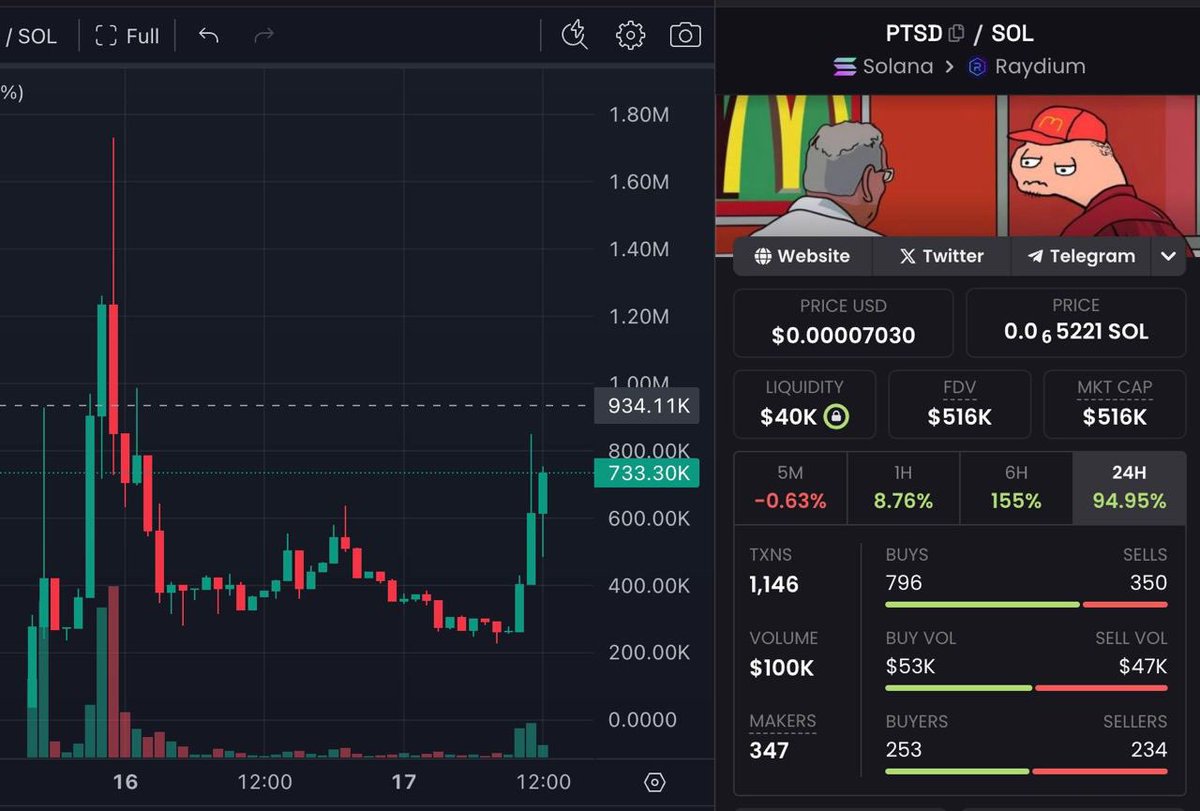Click the chart time-axis settings icon
Image resolution: width=1200 pixels, height=811 pixels.
pos(655,782)
